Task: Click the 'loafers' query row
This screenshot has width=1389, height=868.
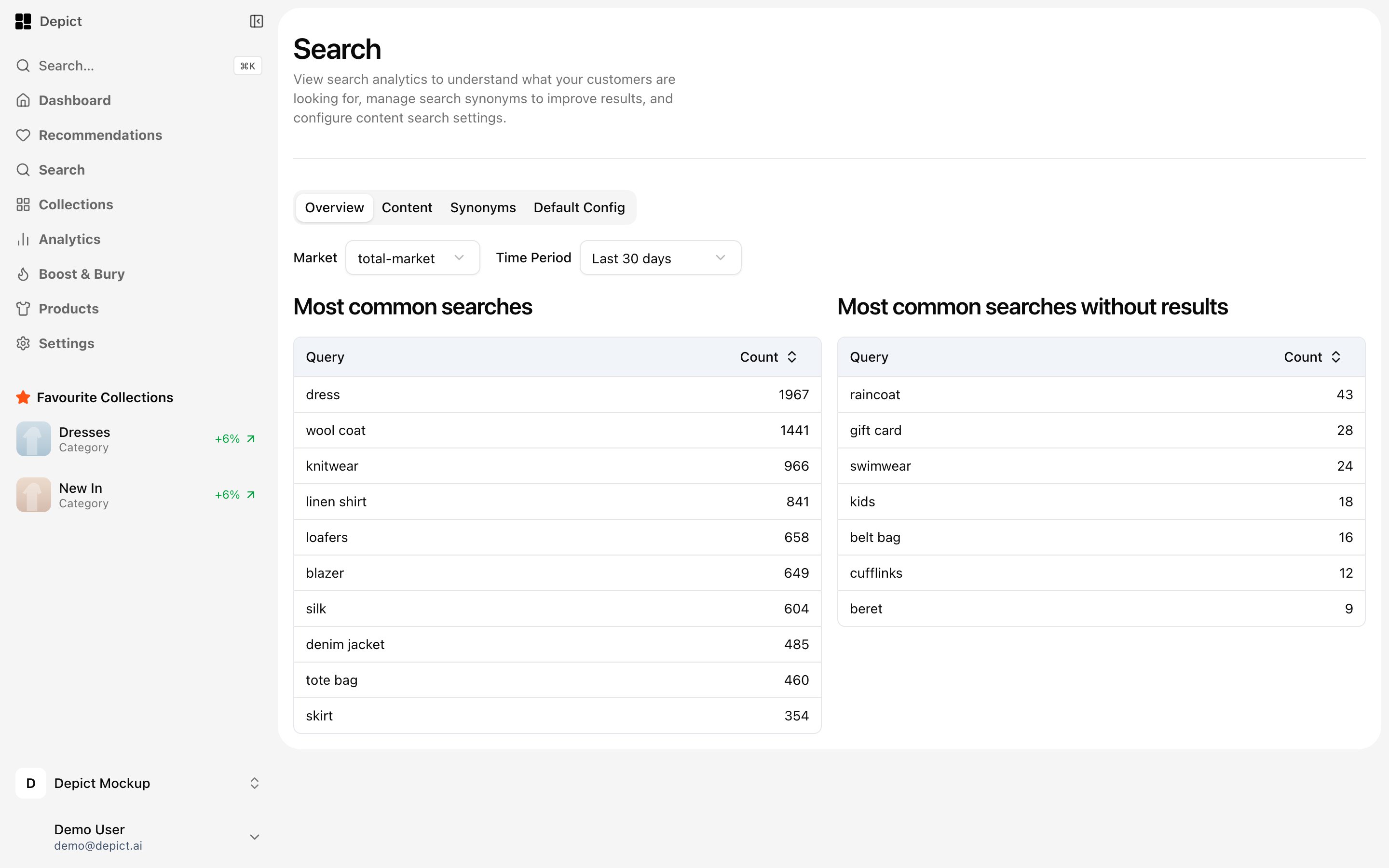Action: point(557,537)
